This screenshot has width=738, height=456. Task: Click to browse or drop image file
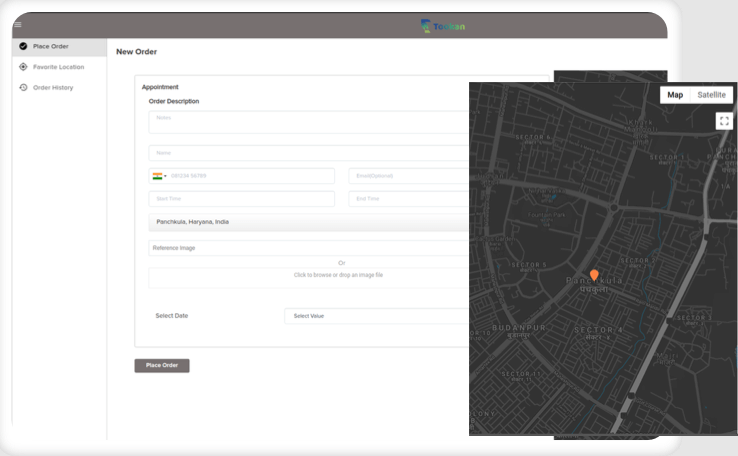tap(338, 275)
